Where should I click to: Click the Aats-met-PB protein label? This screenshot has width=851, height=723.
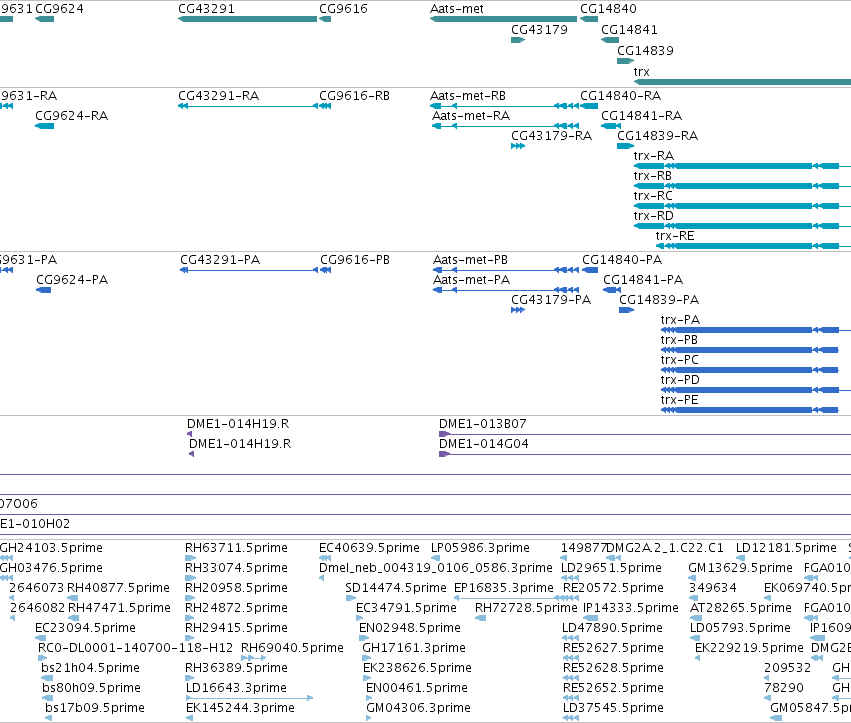470,260
